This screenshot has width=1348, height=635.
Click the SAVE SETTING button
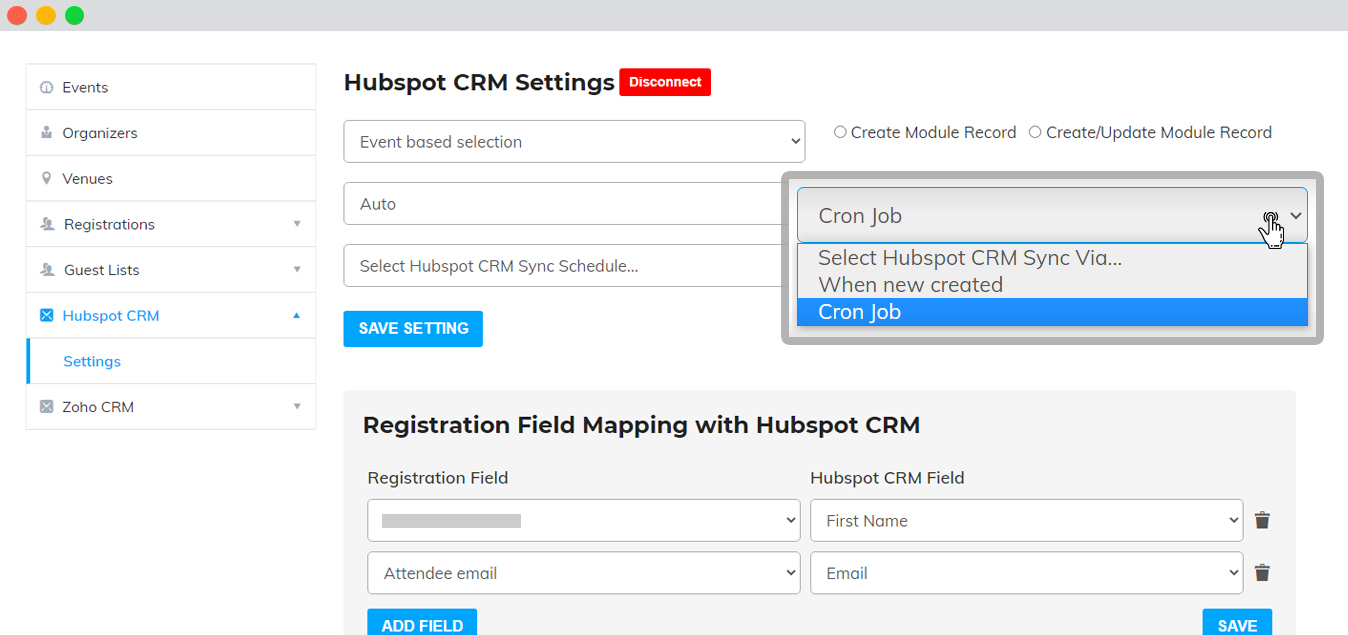413,329
